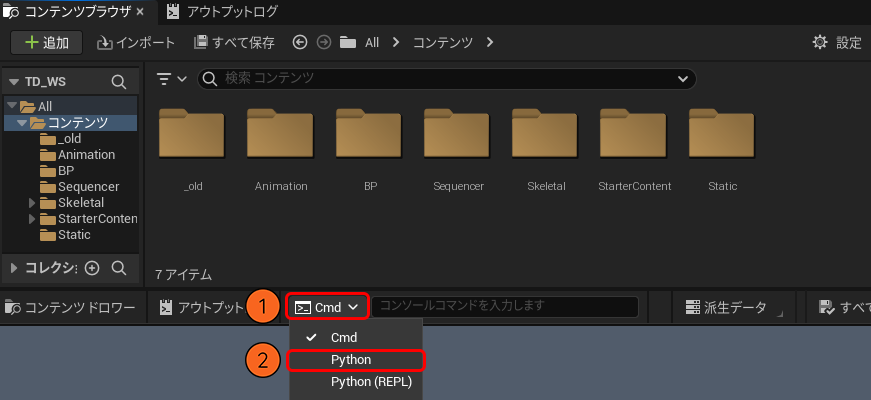The height and width of the screenshot is (400, 871).
Task: Select the コンテンツ folder in the tree
Action: [71, 122]
